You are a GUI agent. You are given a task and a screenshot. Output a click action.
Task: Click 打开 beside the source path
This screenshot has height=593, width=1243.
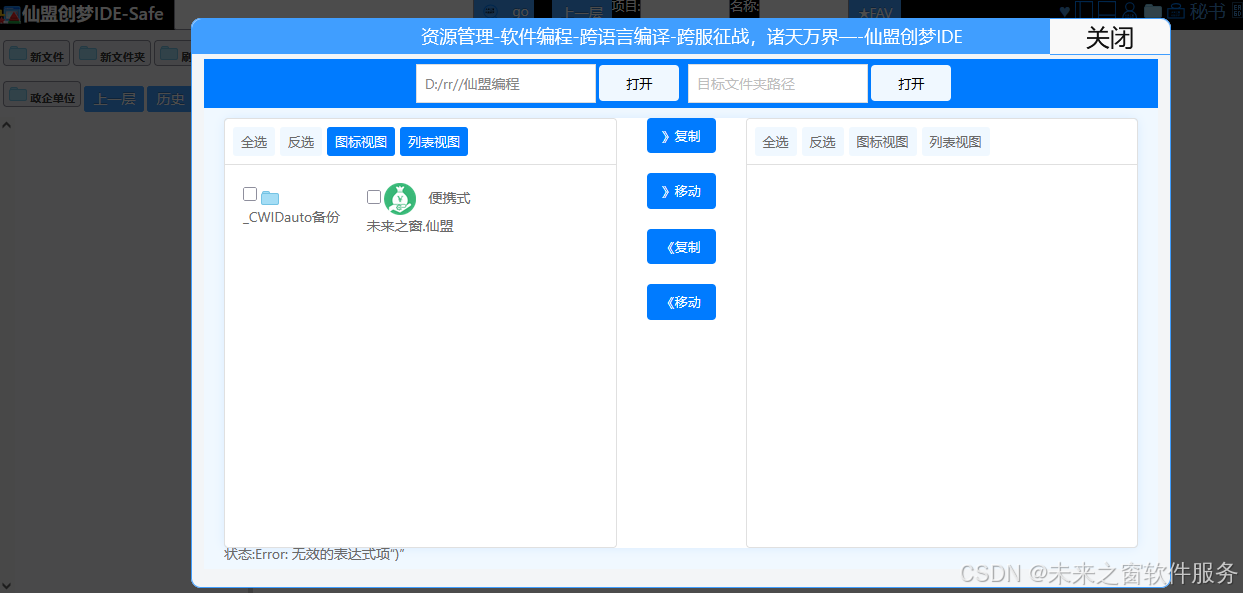point(639,84)
